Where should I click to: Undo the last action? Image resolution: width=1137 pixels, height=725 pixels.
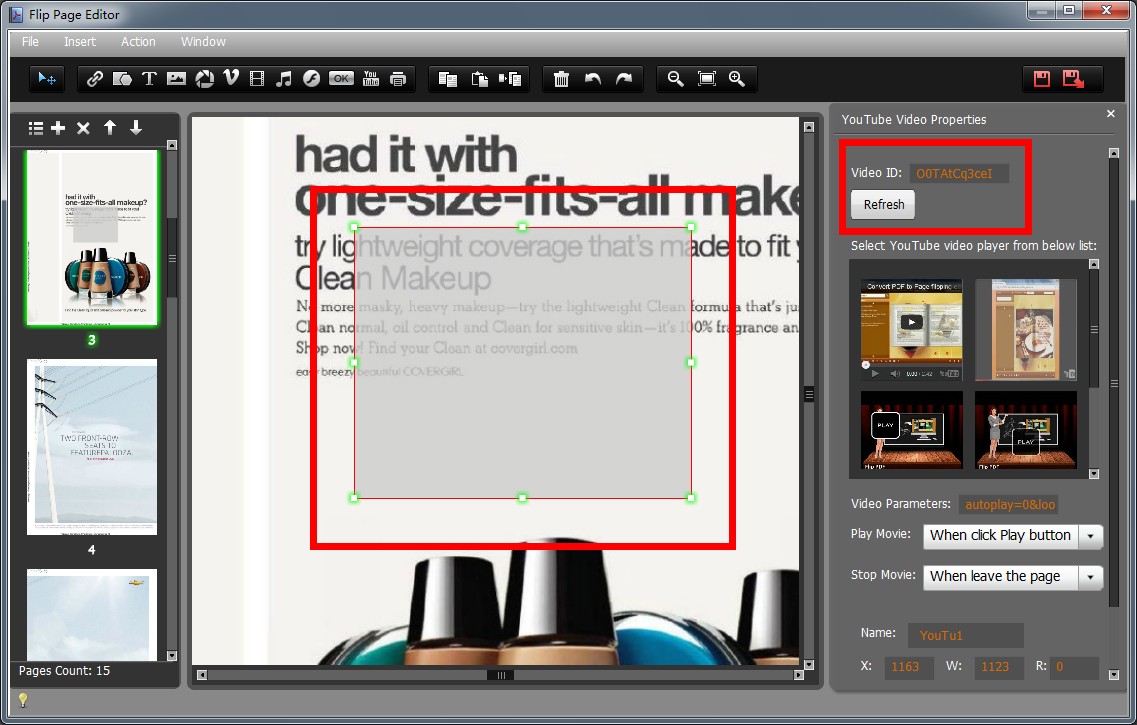[x=592, y=78]
